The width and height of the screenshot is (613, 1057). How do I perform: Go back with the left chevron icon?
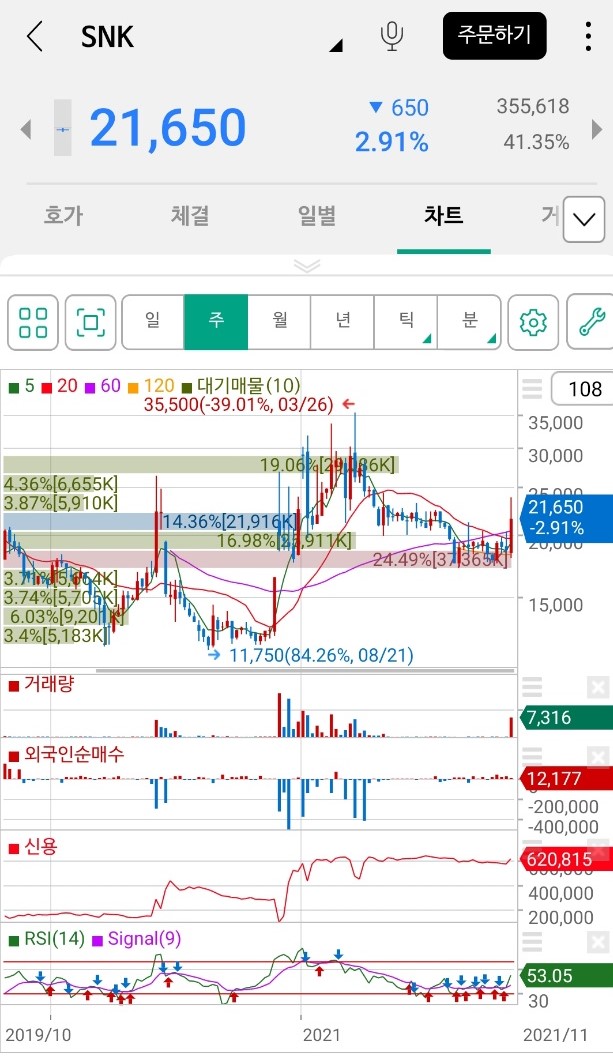click(35, 36)
